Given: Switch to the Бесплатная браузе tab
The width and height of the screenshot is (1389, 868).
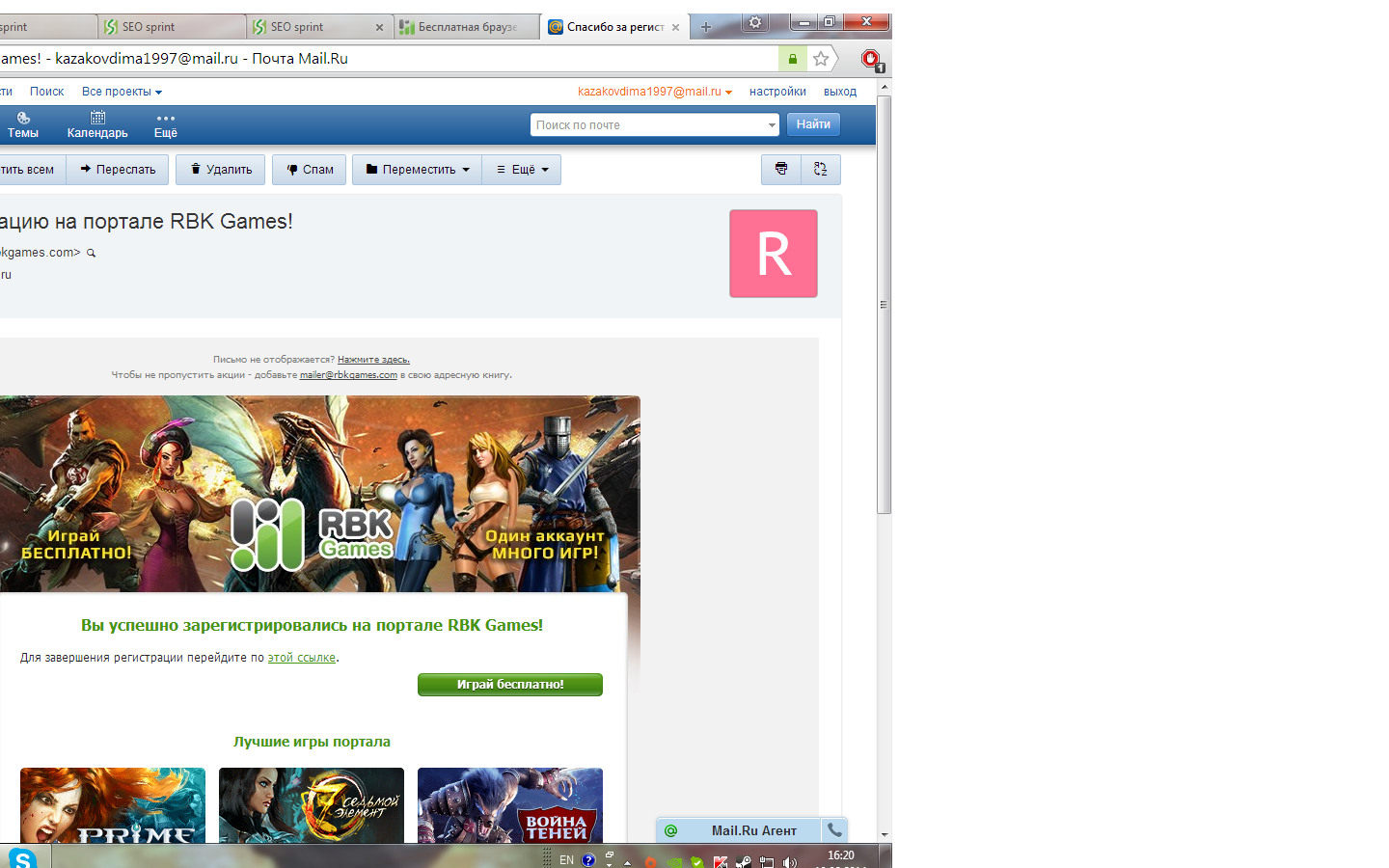Looking at the screenshot, I should [x=467, y=27].
